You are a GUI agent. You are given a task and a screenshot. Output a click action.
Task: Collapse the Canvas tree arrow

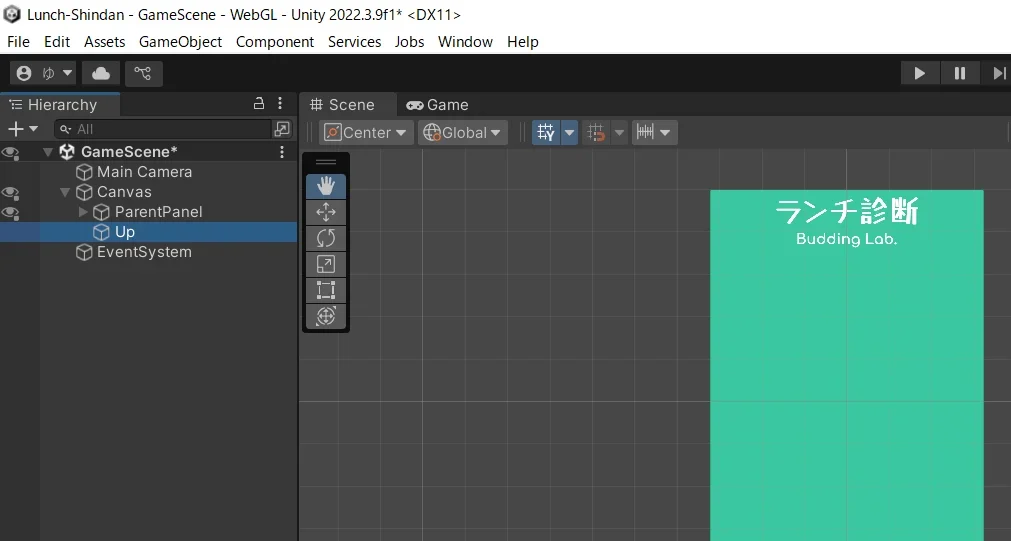point(64,192)
